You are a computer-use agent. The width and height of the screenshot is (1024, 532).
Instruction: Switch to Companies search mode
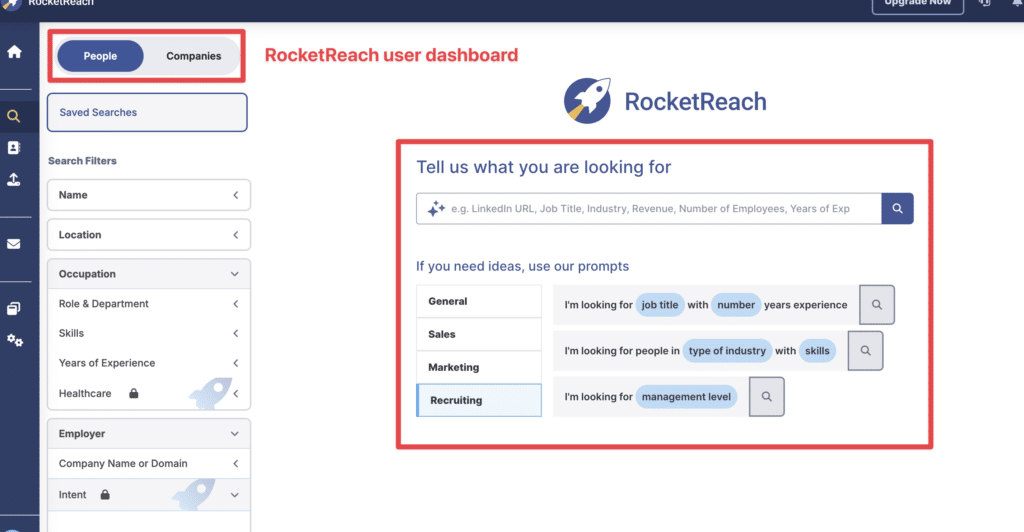pos(193,56)
